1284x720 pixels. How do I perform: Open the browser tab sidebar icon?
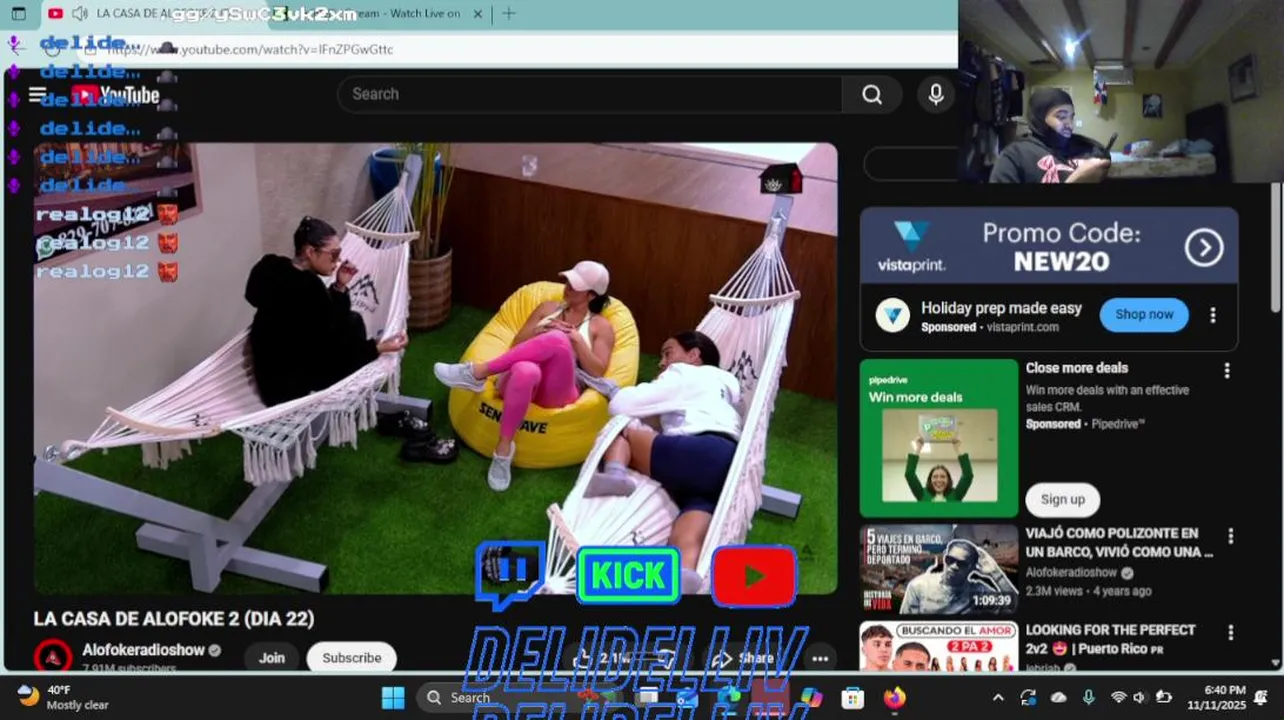coord(18,13)
